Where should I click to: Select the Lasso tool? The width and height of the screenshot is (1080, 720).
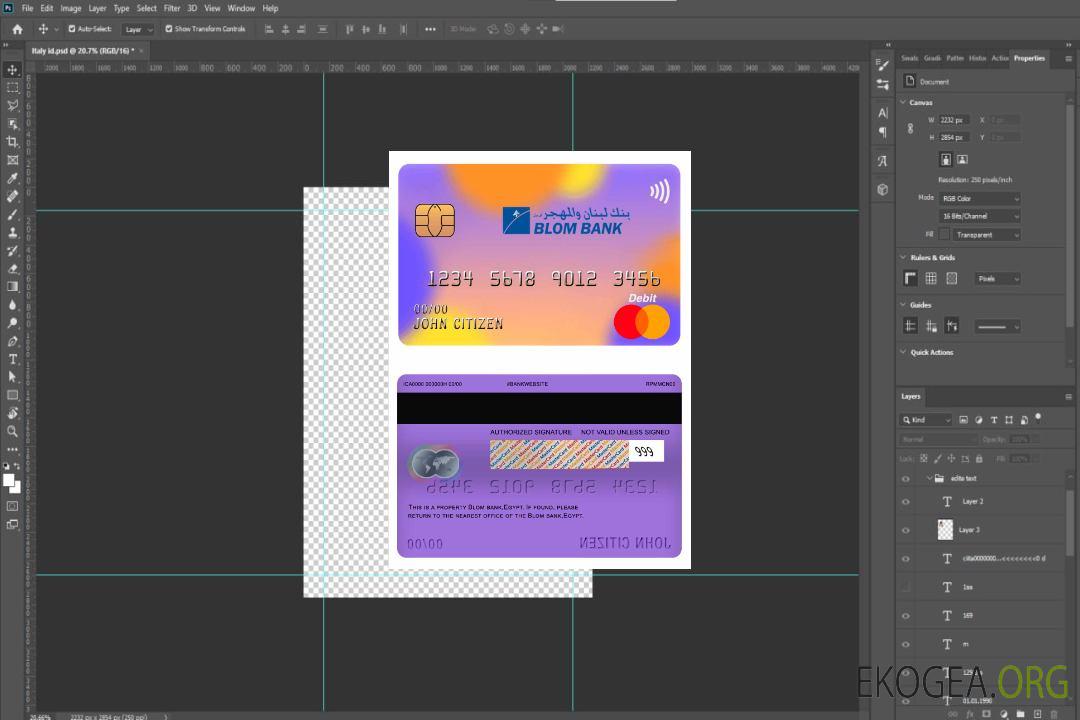tap(12, 105)
